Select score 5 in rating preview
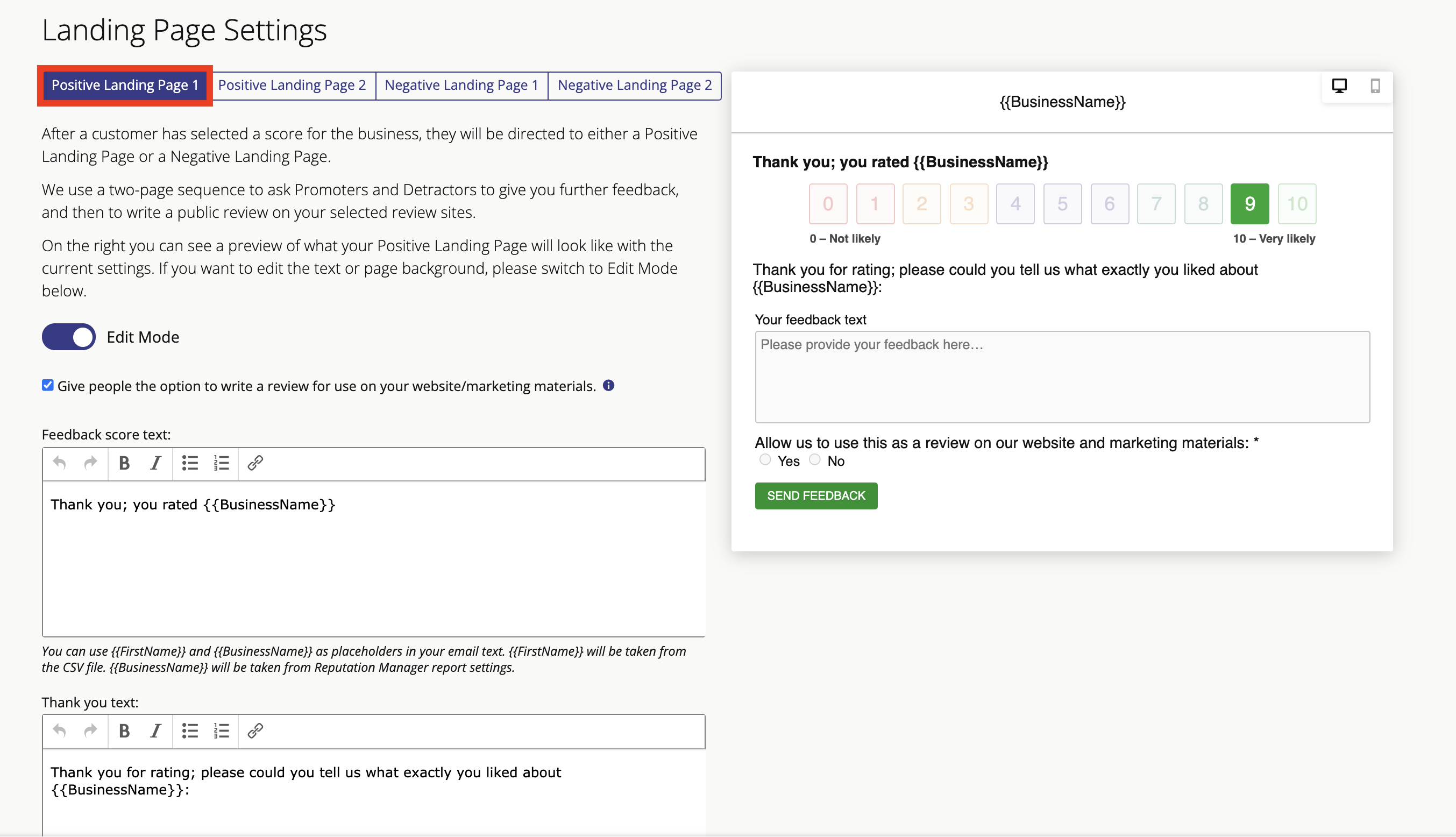 tap(1062, 204)
